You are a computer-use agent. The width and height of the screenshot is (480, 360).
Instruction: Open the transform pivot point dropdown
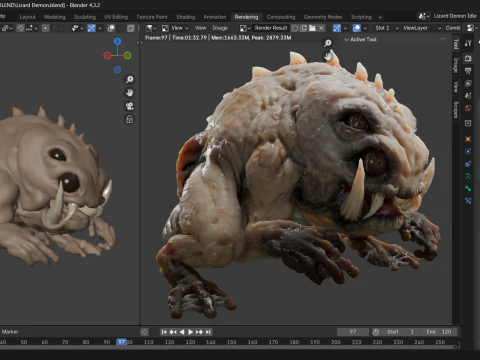pos(7,28)
